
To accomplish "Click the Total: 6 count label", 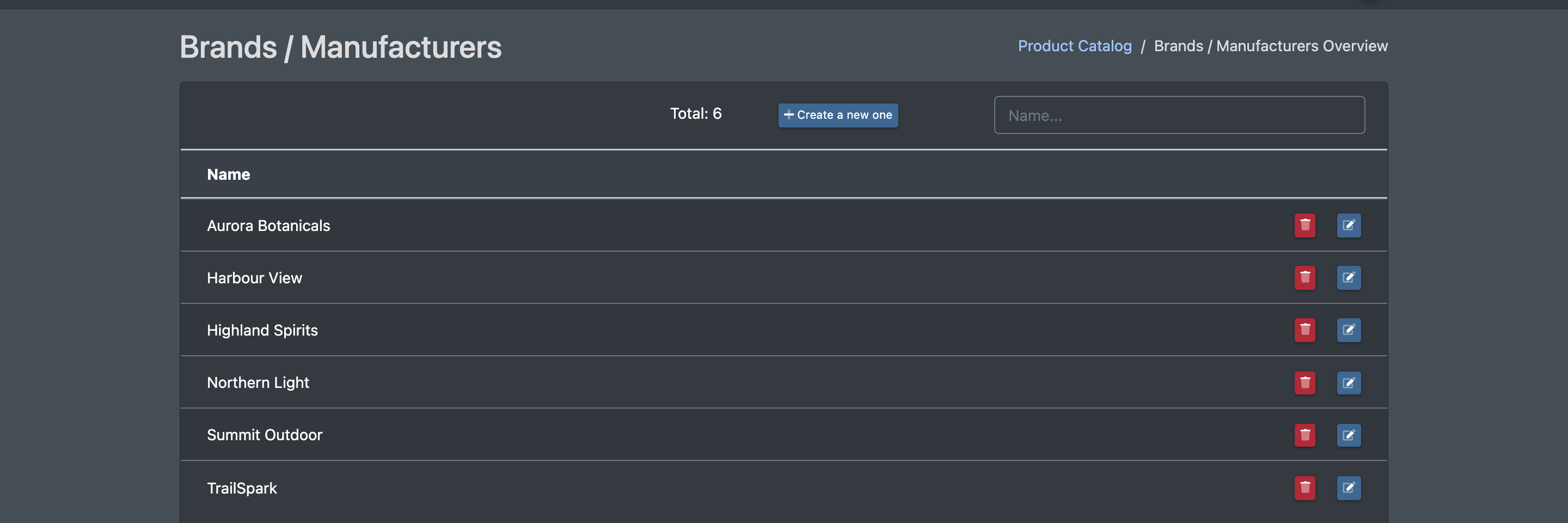I will (x=696, y=114).
